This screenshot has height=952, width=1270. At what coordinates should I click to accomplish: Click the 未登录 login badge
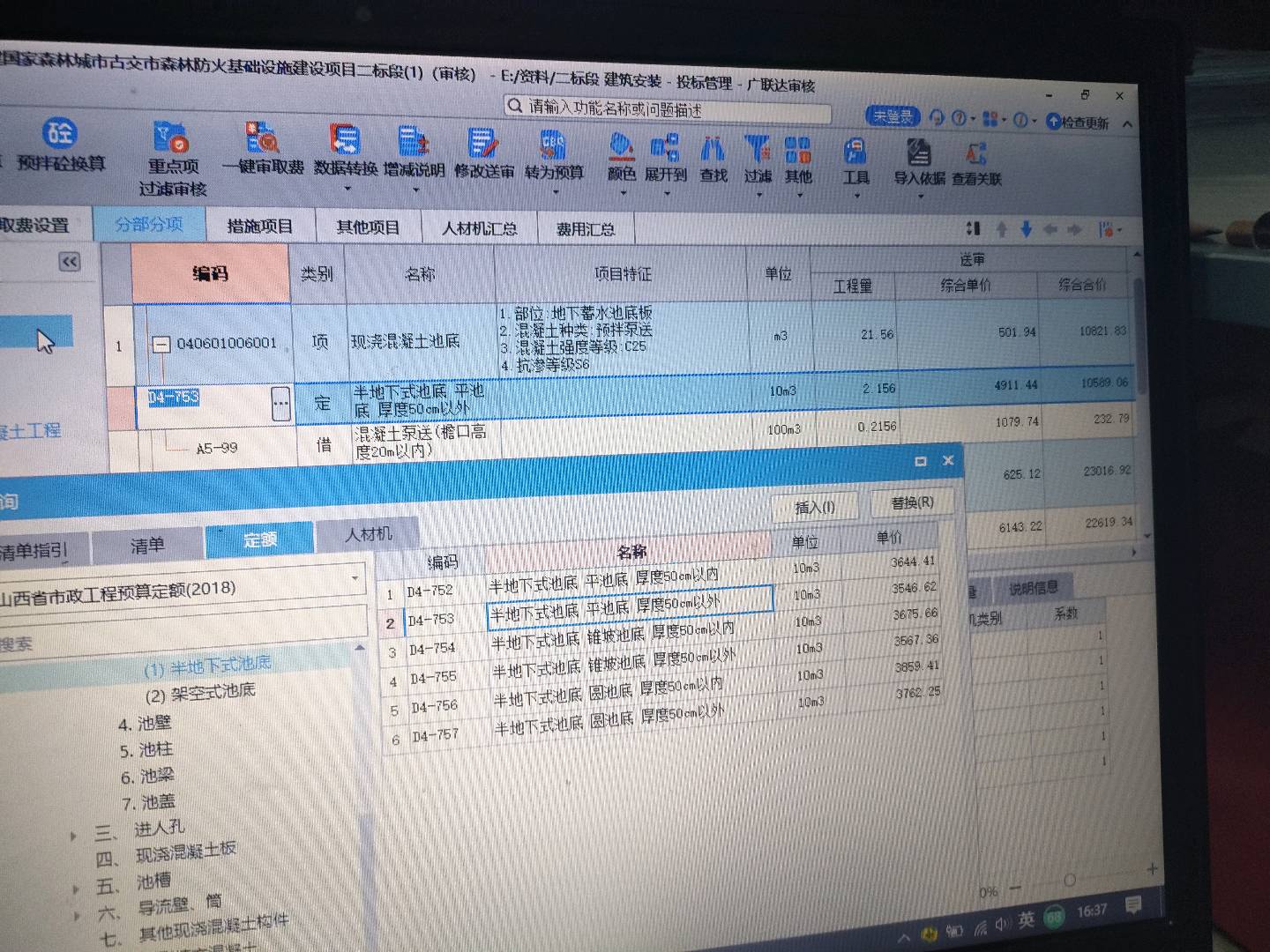tap(893, 115)
